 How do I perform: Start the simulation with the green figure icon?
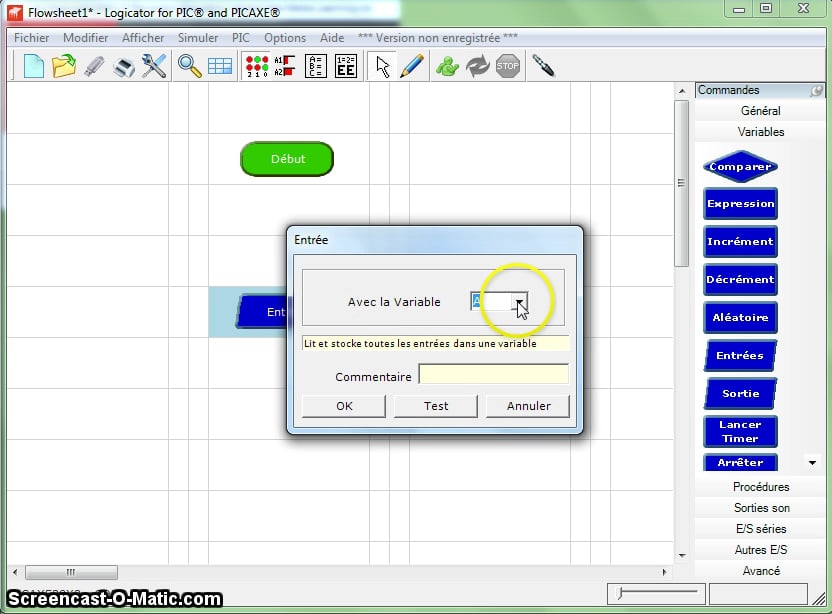click(447, 66)
